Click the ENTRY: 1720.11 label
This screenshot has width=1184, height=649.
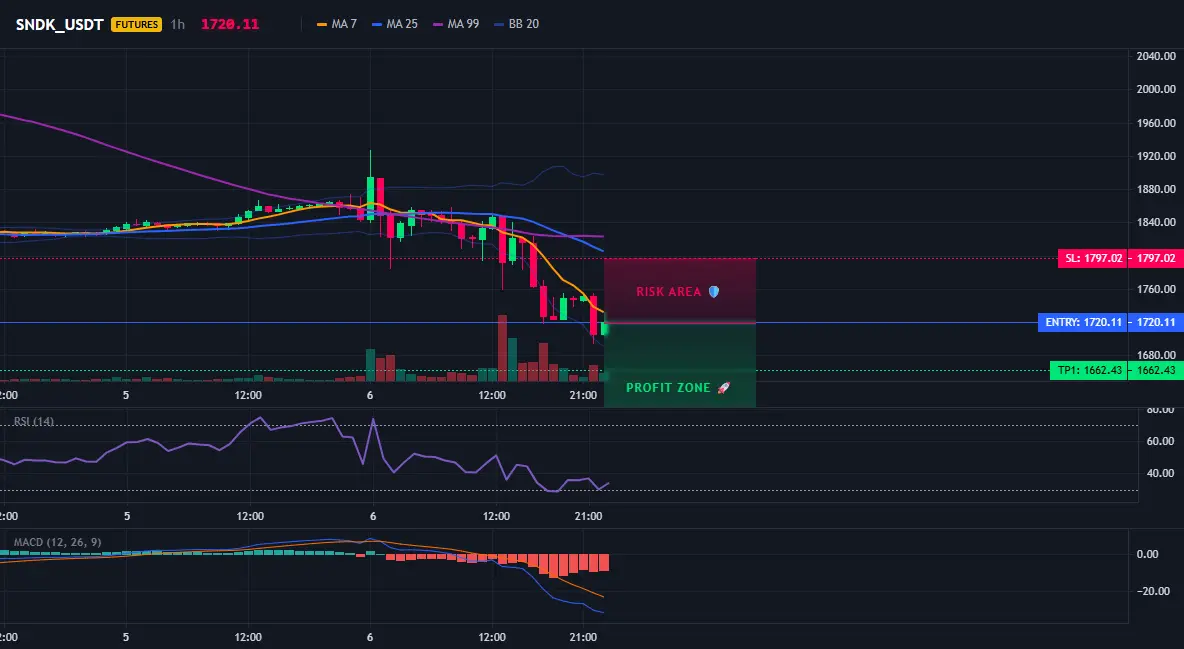point(1083,323)
